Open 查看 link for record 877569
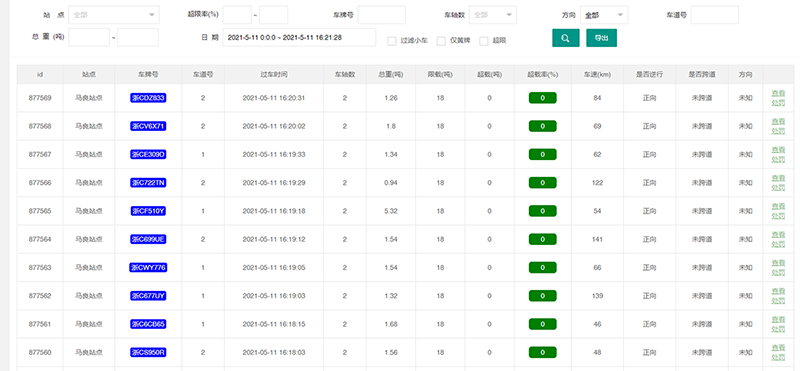Image resolution: width=800 pixels, height=371 pixels. pyautogui.click(x=778, y=93)
